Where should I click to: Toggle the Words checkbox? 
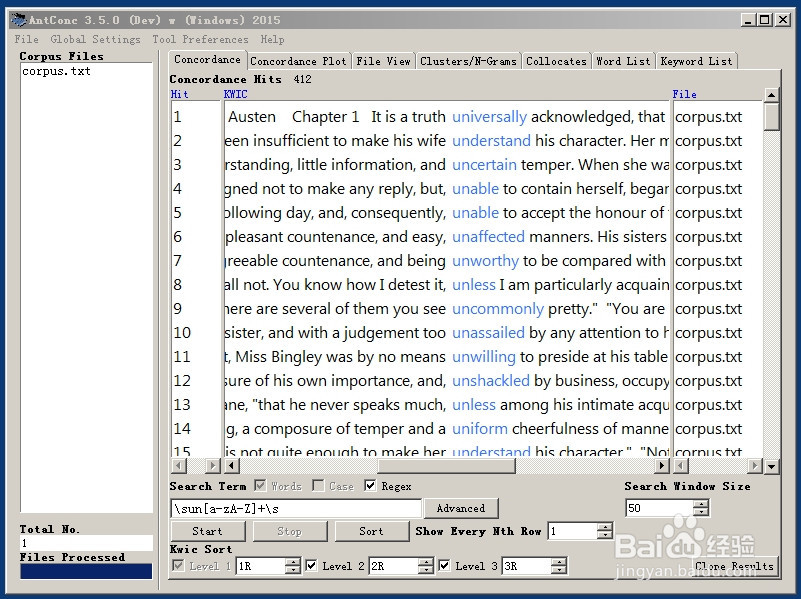pos(260,486)
